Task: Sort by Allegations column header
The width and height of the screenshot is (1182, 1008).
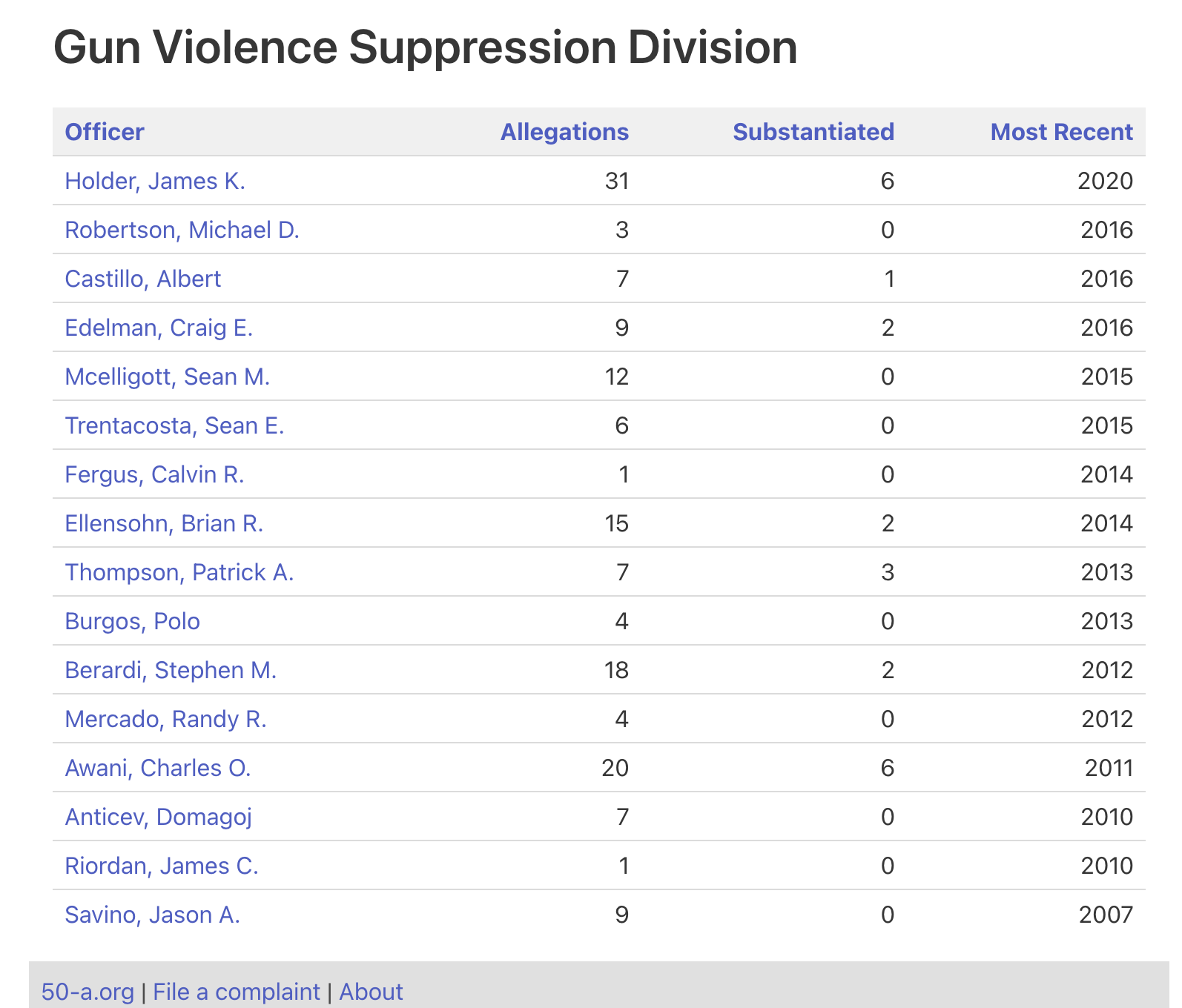Action: pos(564,132)
